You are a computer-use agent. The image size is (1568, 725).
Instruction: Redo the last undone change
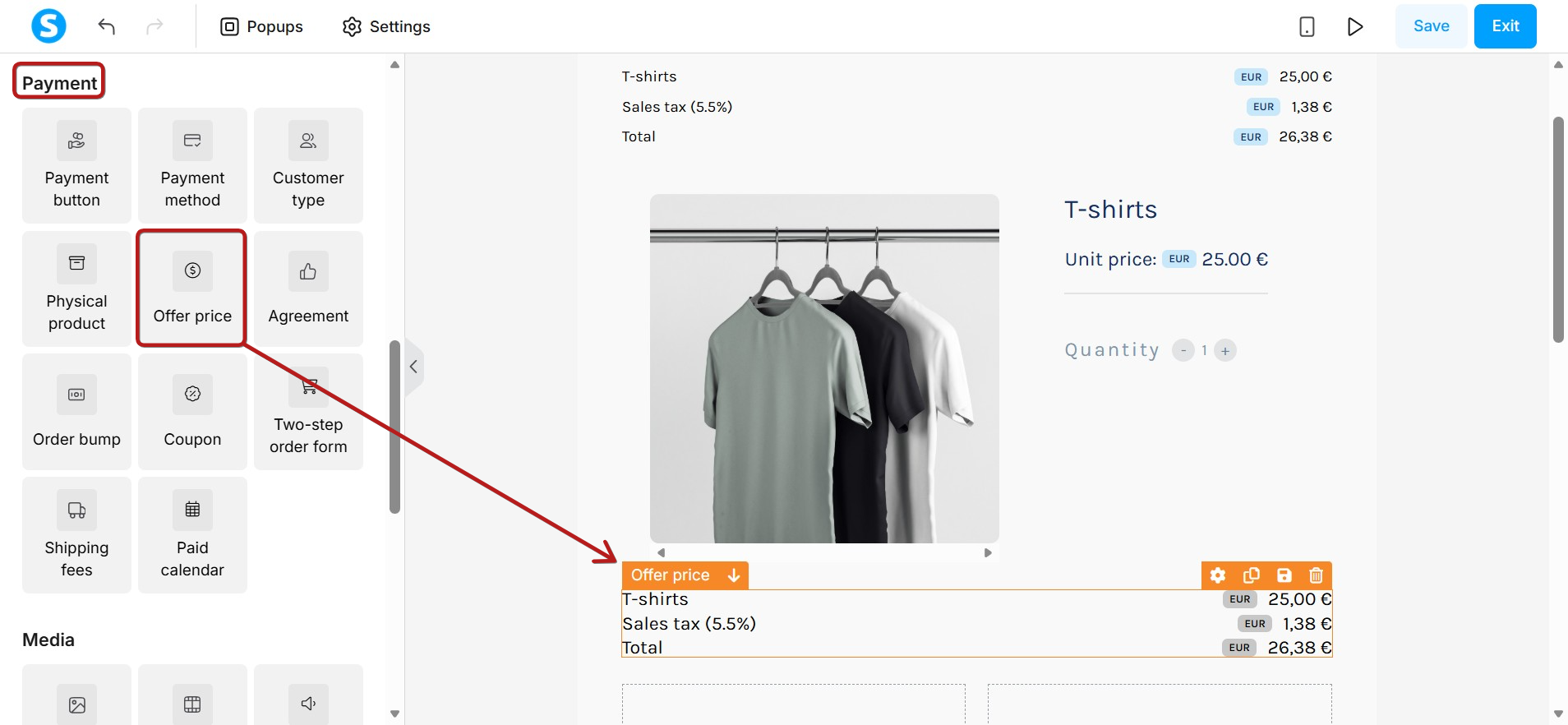point(154,26)
